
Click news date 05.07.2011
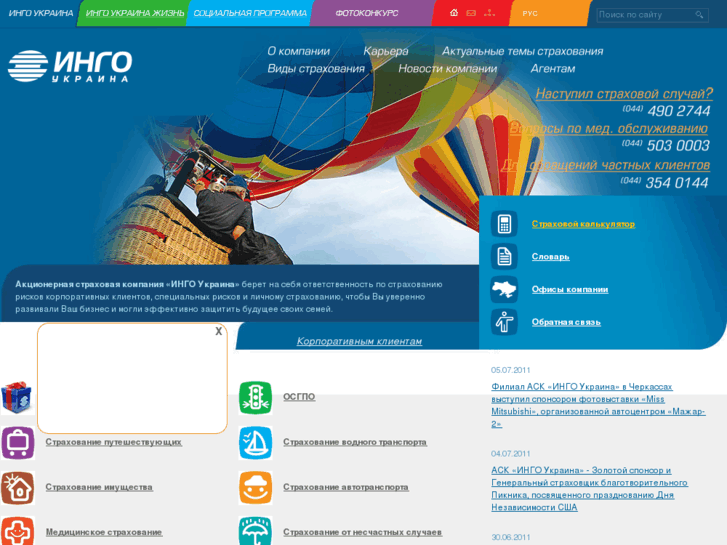pyautogui.click(x=510, y=370)
